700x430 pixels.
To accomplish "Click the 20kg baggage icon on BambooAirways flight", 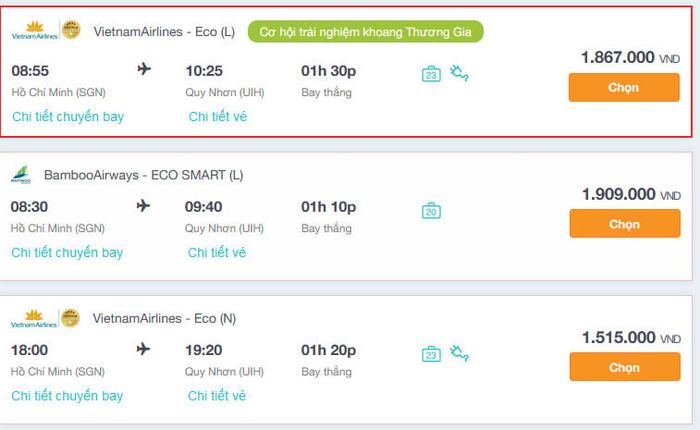I will [431, 210].
